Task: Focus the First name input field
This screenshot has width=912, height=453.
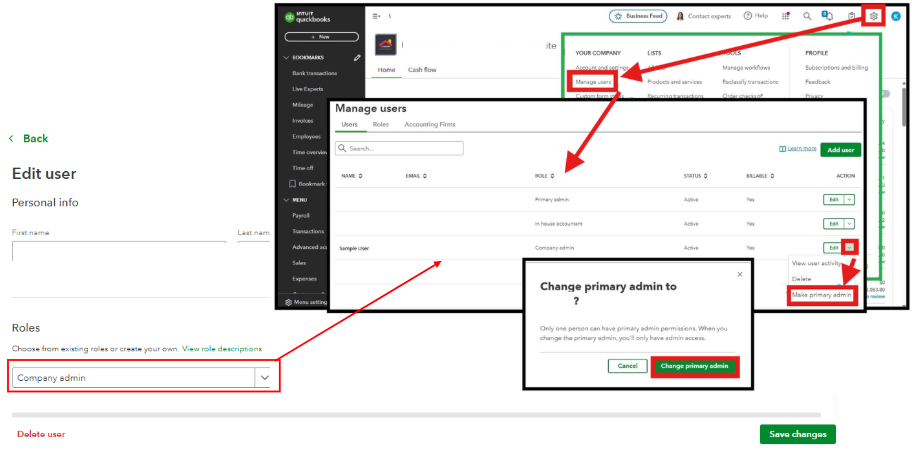Action: [x=119, y=250]
